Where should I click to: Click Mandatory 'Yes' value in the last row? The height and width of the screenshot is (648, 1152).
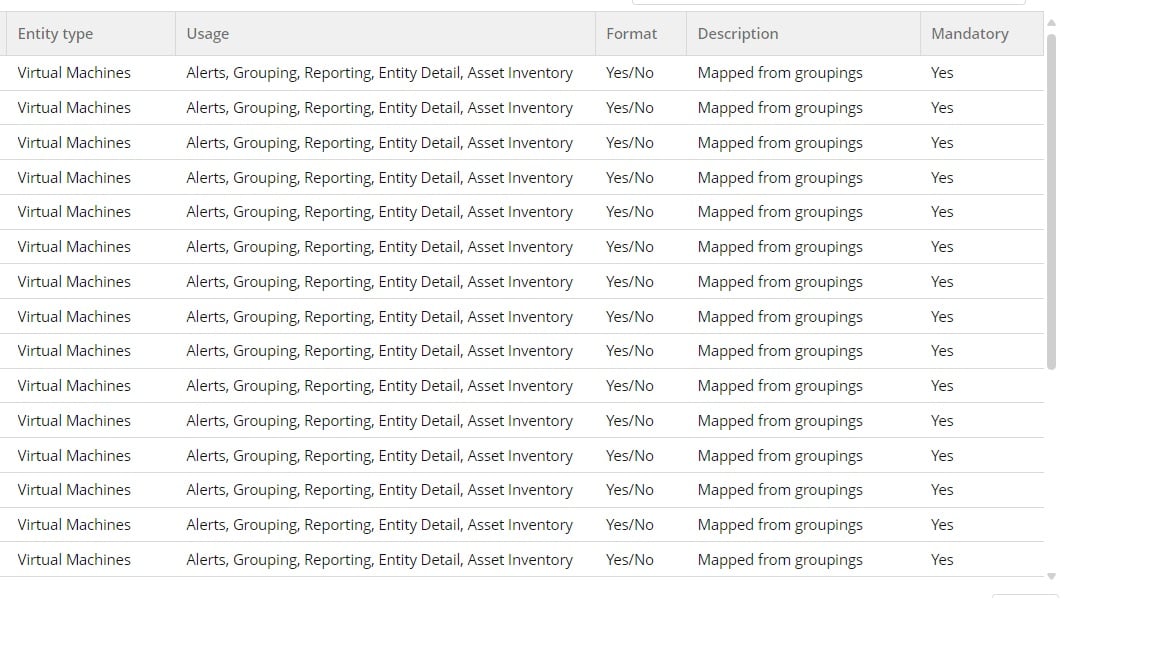coord(942,560)
